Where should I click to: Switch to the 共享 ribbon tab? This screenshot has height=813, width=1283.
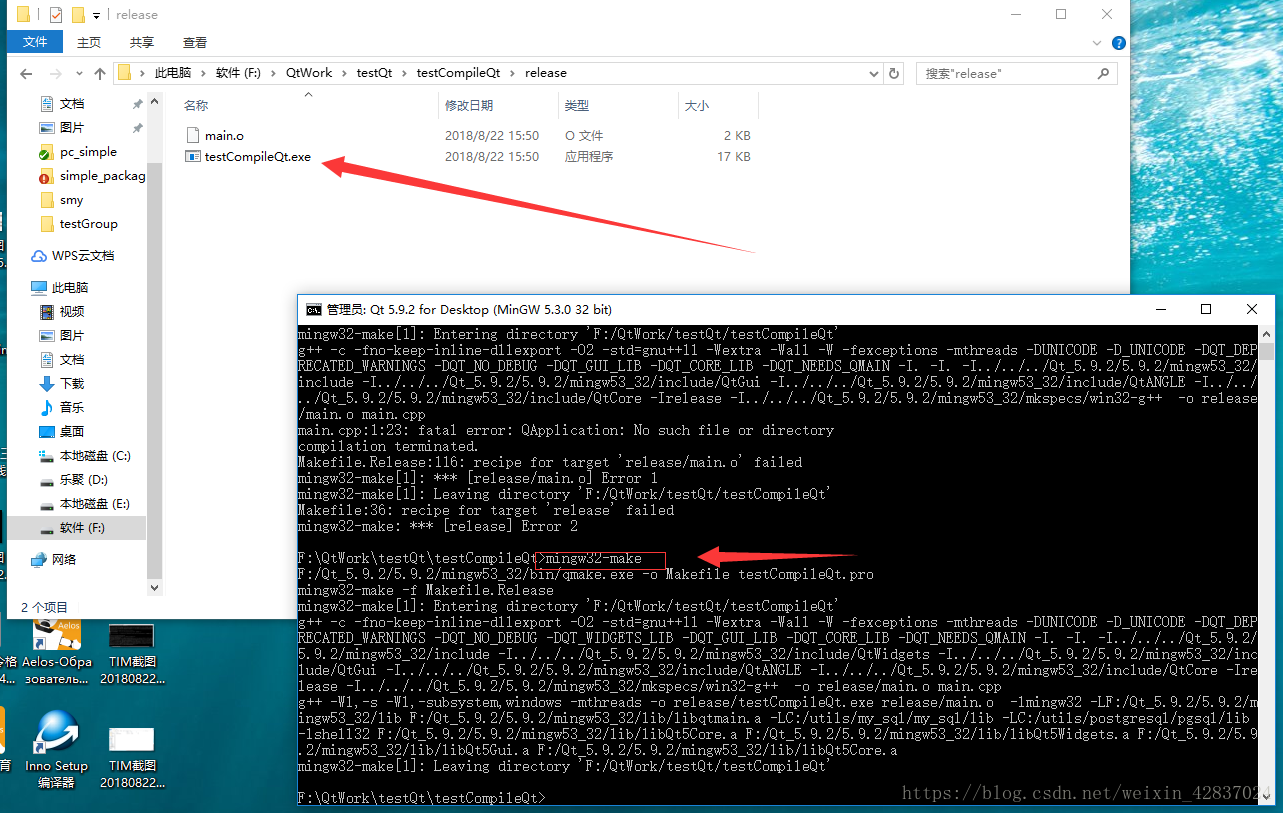click(142, 42)
